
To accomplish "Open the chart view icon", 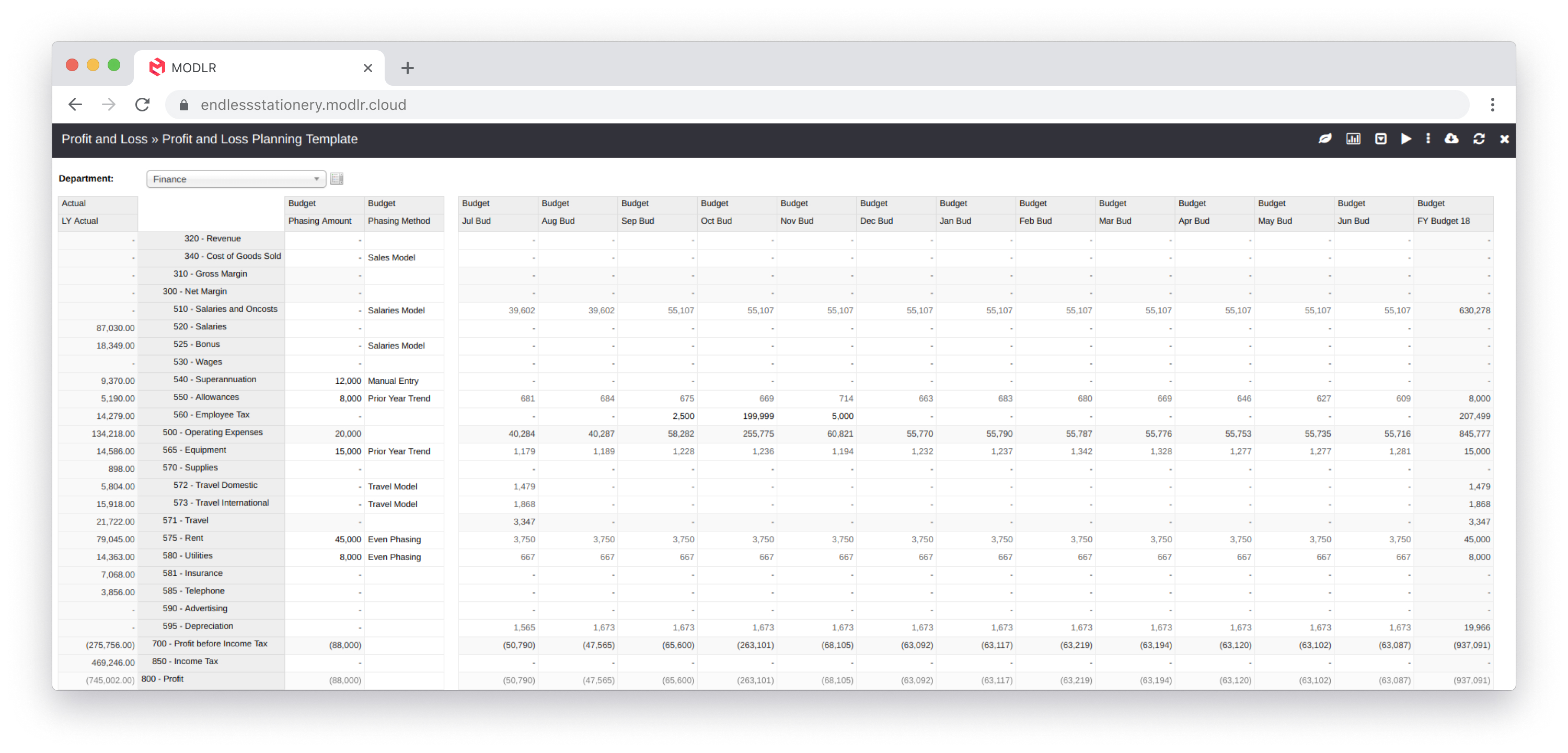I will (x=1353, y=139).
